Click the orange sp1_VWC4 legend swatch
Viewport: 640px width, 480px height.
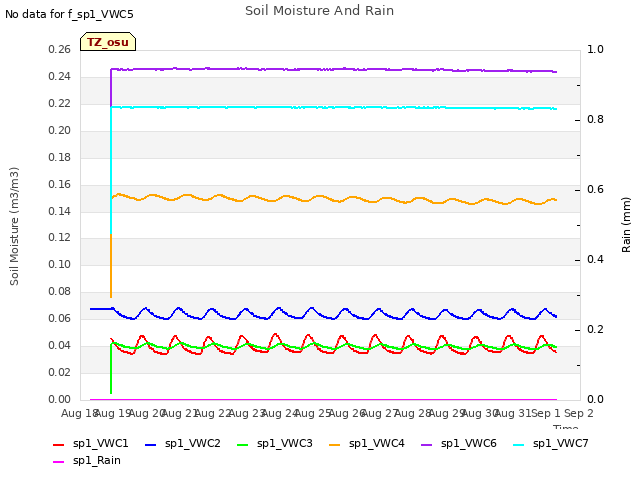tap(335, 444)
